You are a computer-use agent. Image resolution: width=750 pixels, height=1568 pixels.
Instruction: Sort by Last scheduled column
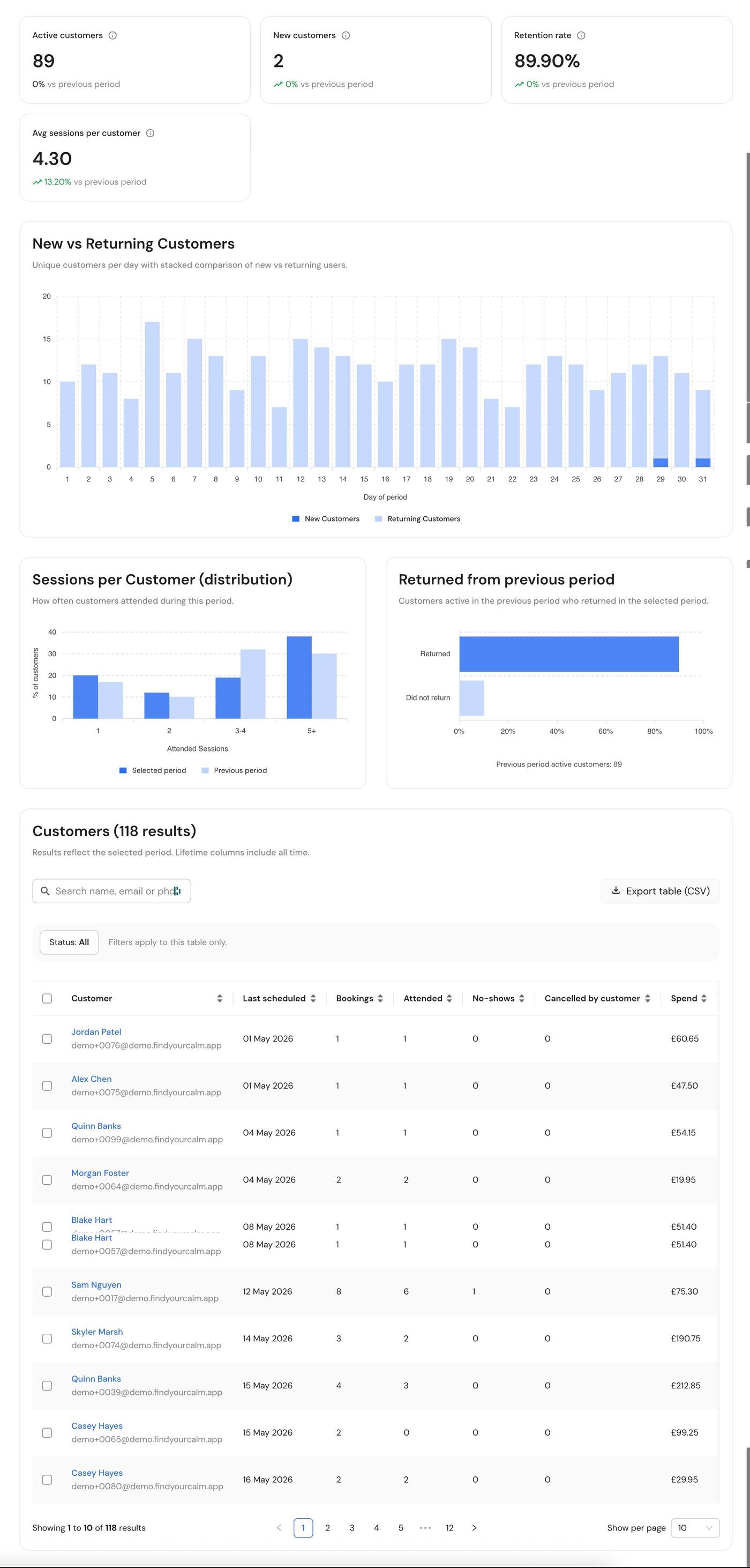coord(313,998)
